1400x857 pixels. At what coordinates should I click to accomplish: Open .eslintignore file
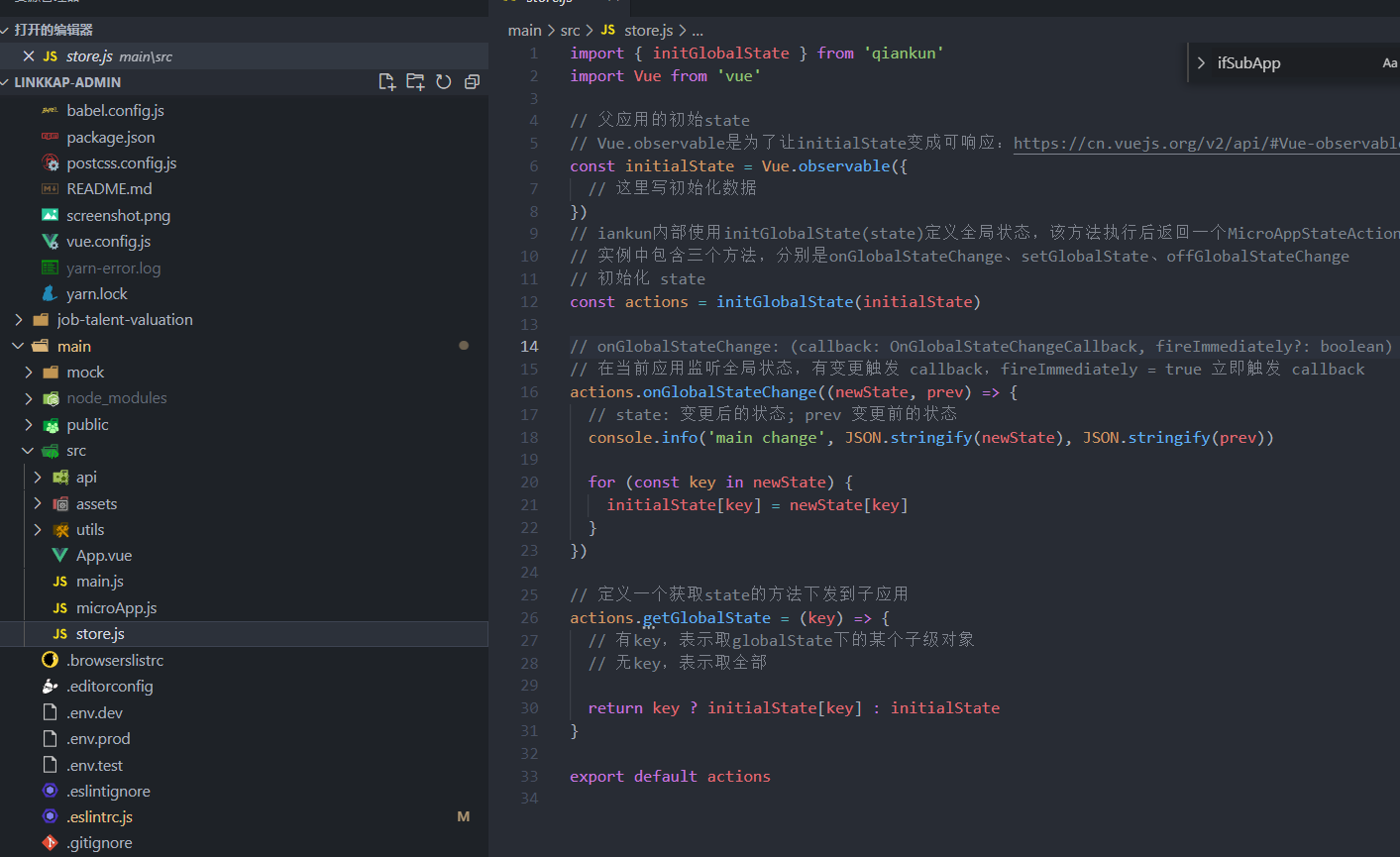[109, 792]
